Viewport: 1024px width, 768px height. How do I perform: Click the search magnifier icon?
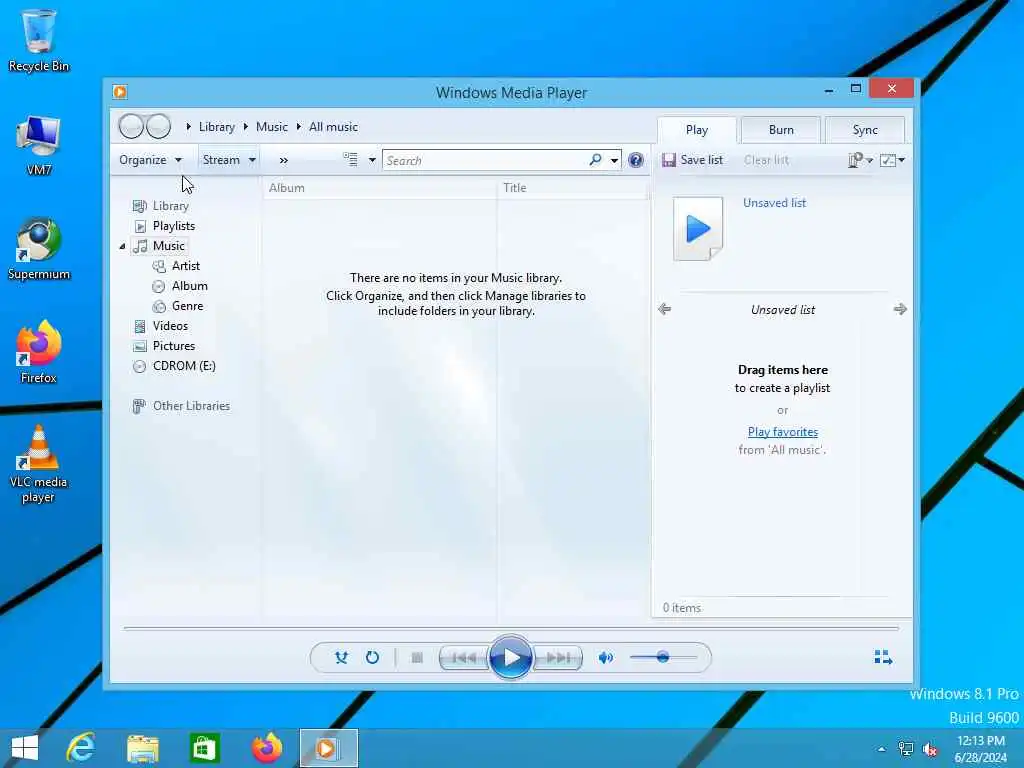click(595, 160)
